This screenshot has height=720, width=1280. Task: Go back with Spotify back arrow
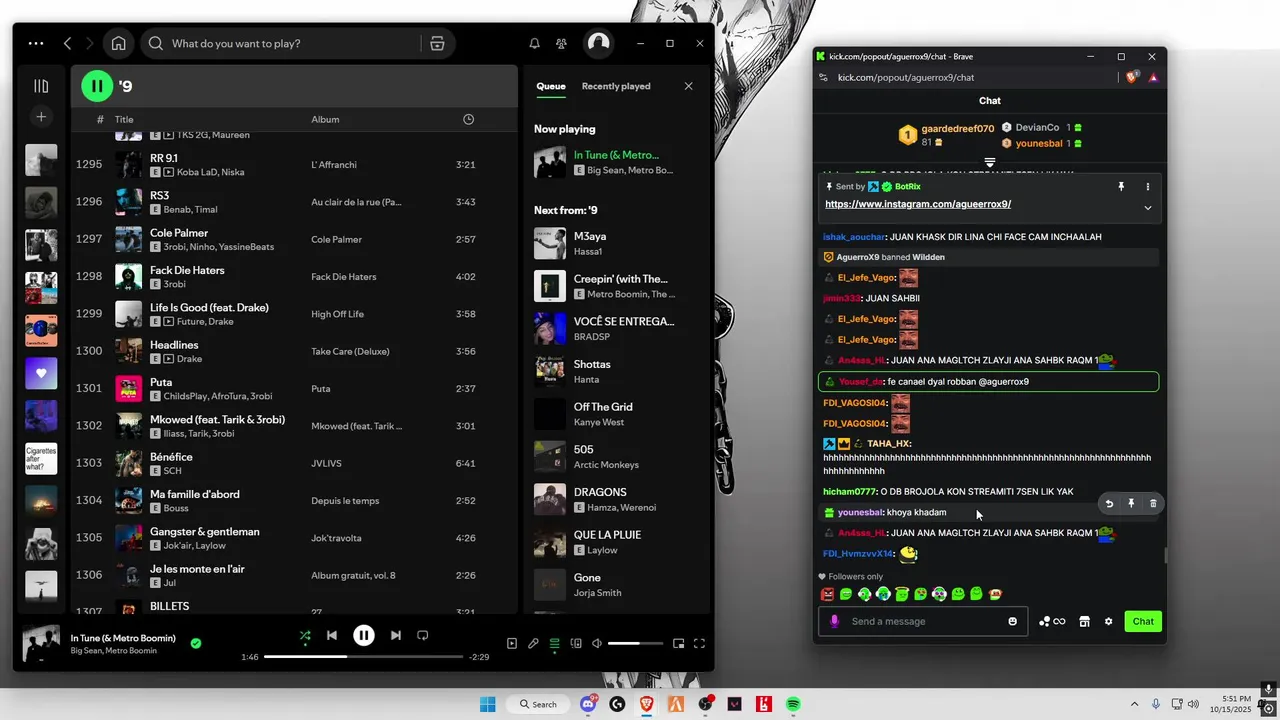[67, 43]
